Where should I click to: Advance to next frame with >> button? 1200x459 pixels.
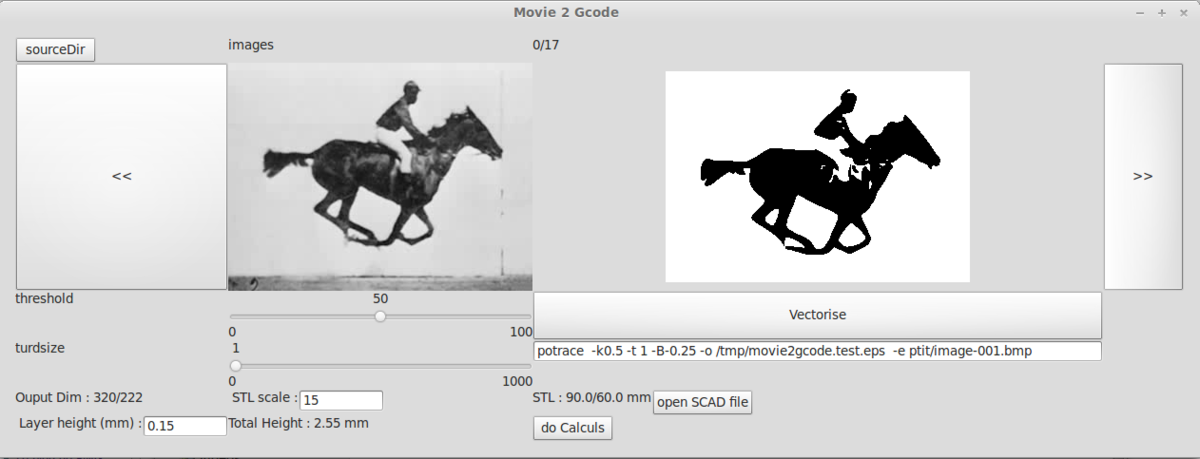[x=1142, y=177]
